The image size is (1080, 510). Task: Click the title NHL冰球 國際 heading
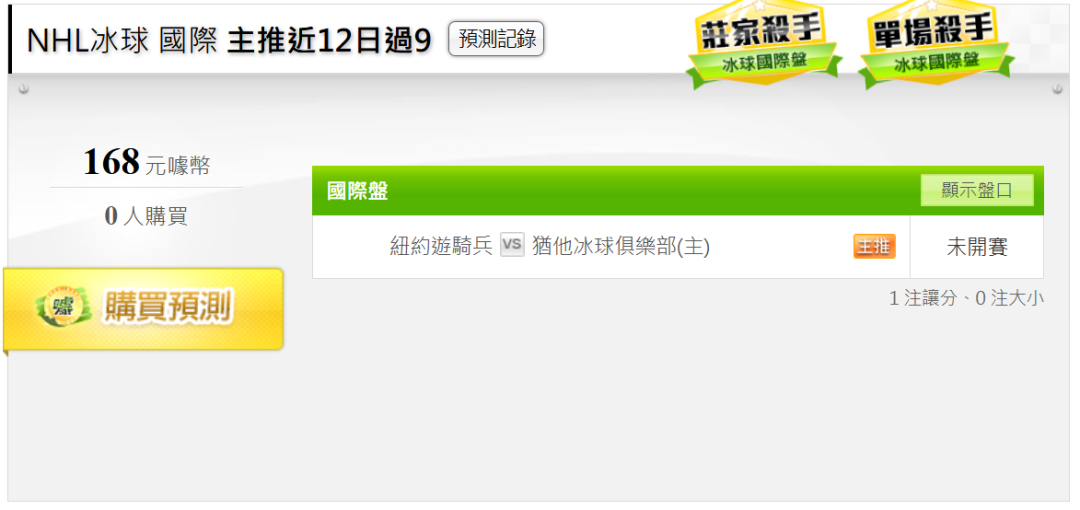pyautogui.click(x=121, y=41)
